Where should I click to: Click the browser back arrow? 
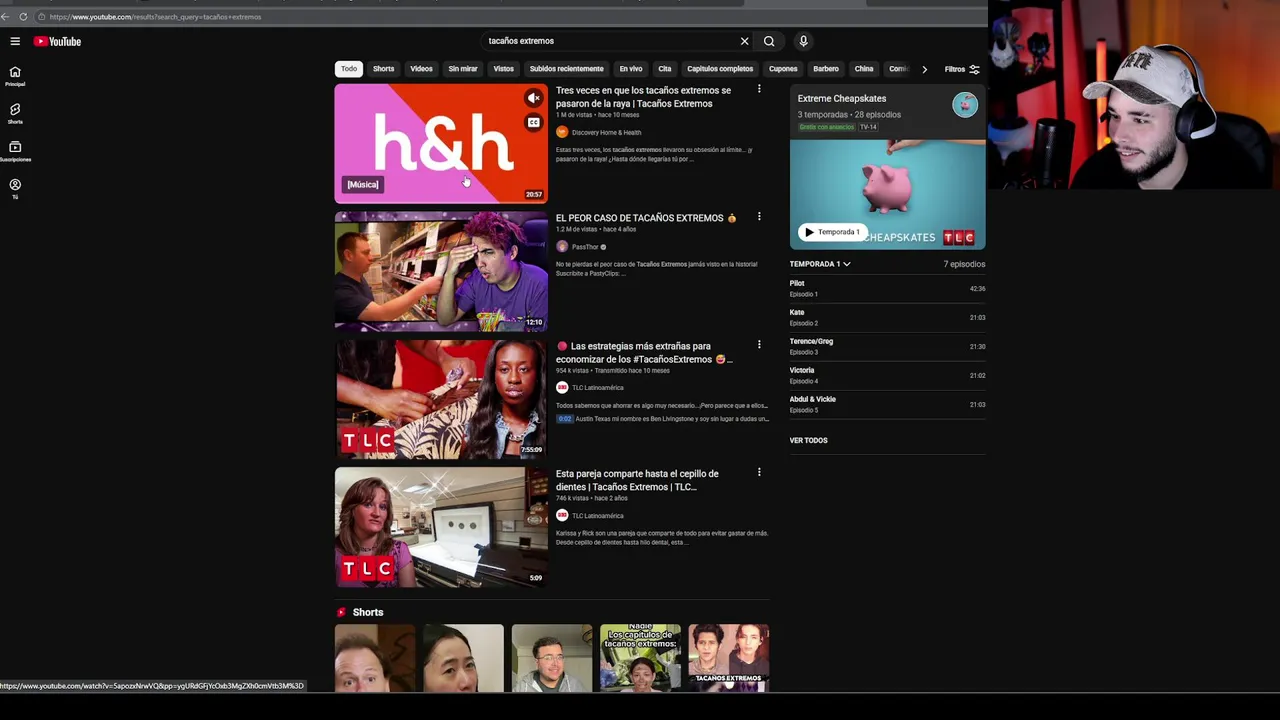pyautogui.click(x=6, y=16)
